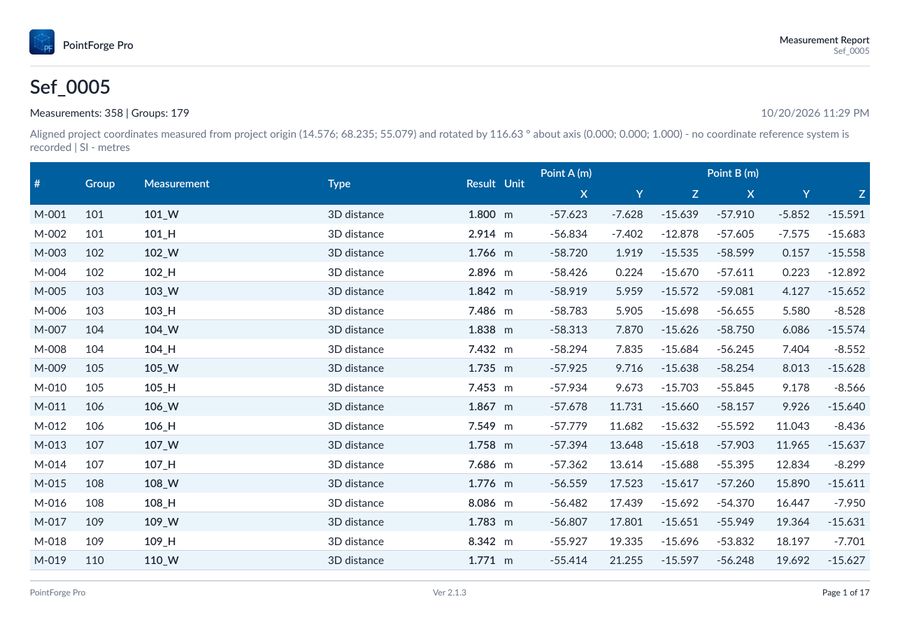Select row ID M-007
Screen dimensions: 900x636
click(x=50, y=330)
